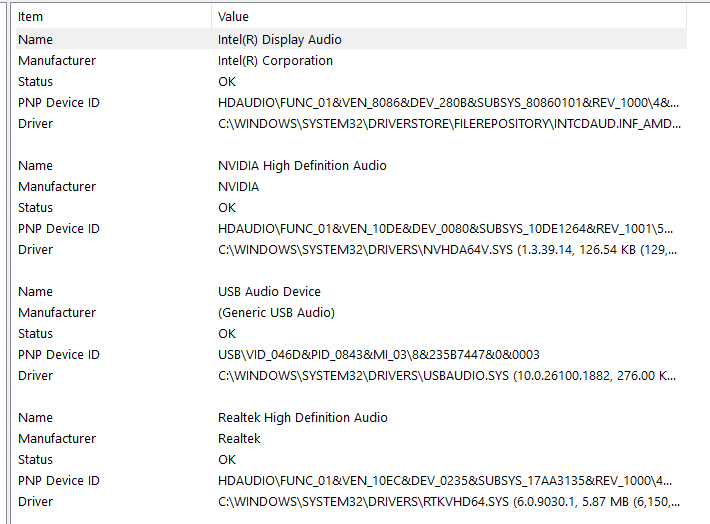Select the Intel PNP Device ID with VEN_8086

coord(351,103)
